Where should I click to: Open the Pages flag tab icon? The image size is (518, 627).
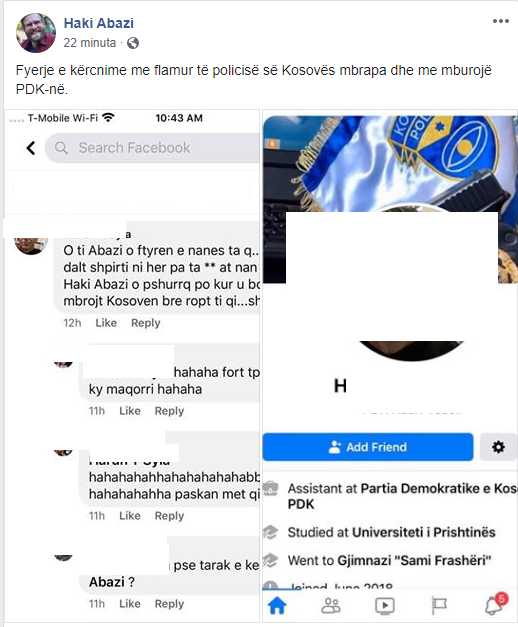(439, 606)
